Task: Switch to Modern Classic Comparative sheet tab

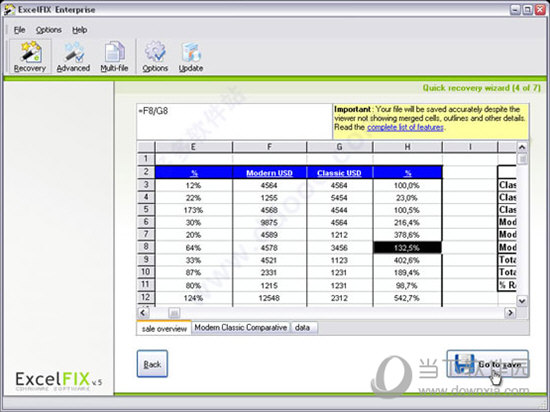Action: (x=241, y=327)
